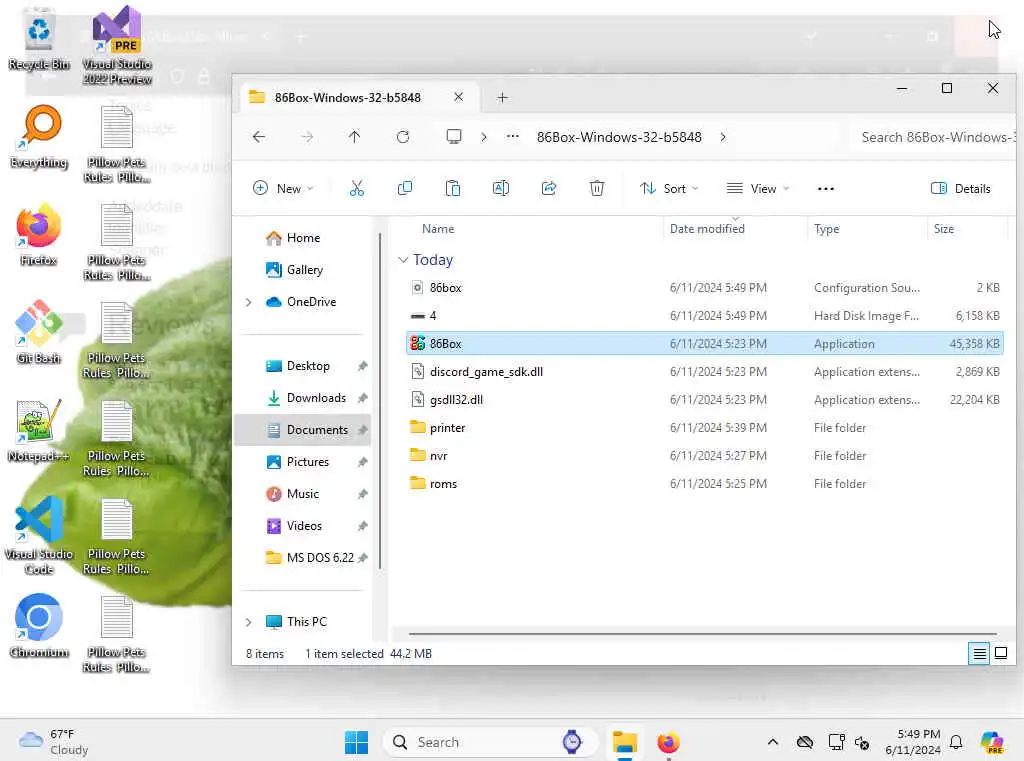Select the hard disk image named 4
This screenshot has height=761, width=1024.
[x=704, y=316]
